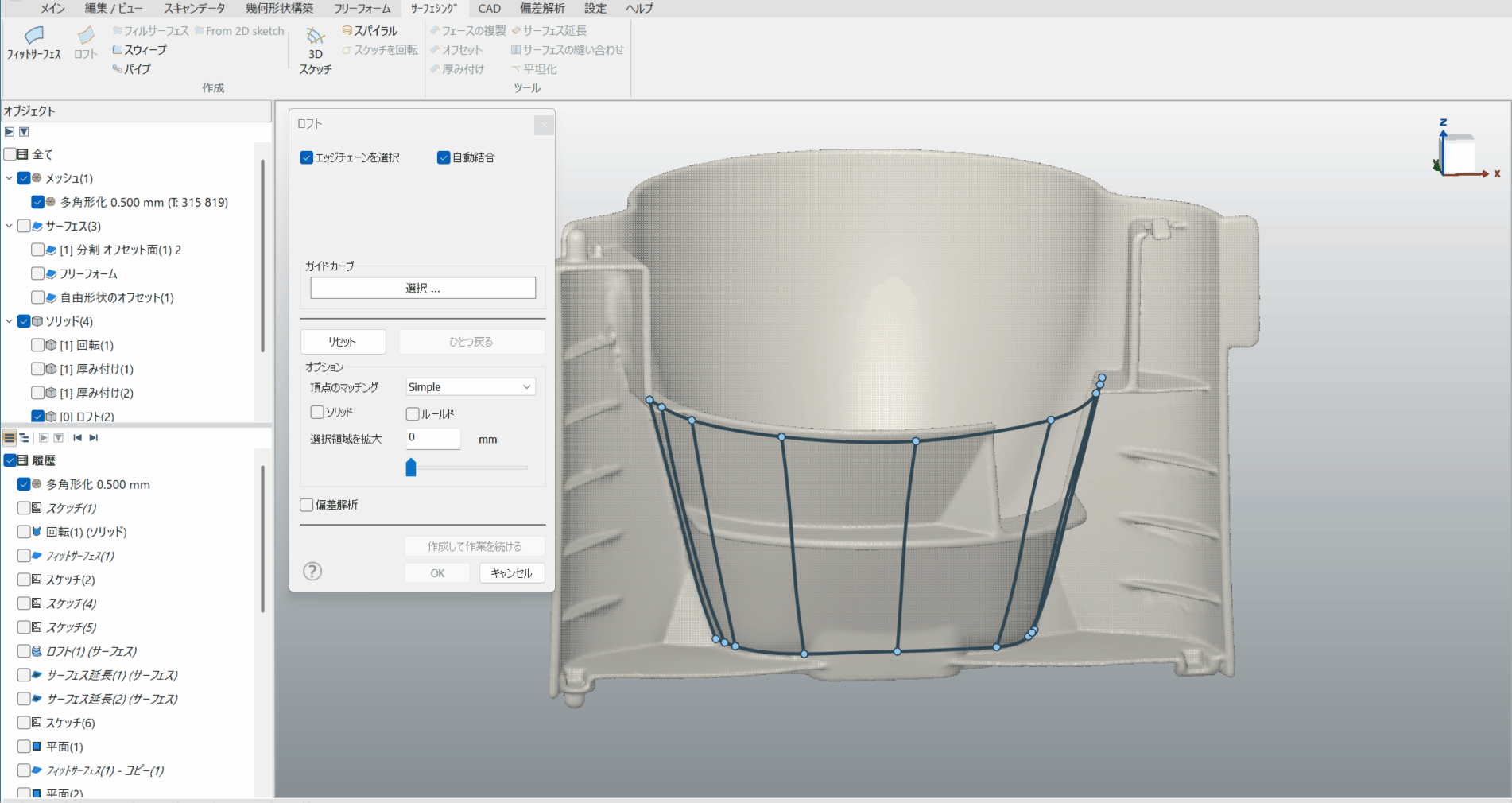Open the CAD ribbon tab
The height and width of the screenshot is (803, 1512).
489,9
